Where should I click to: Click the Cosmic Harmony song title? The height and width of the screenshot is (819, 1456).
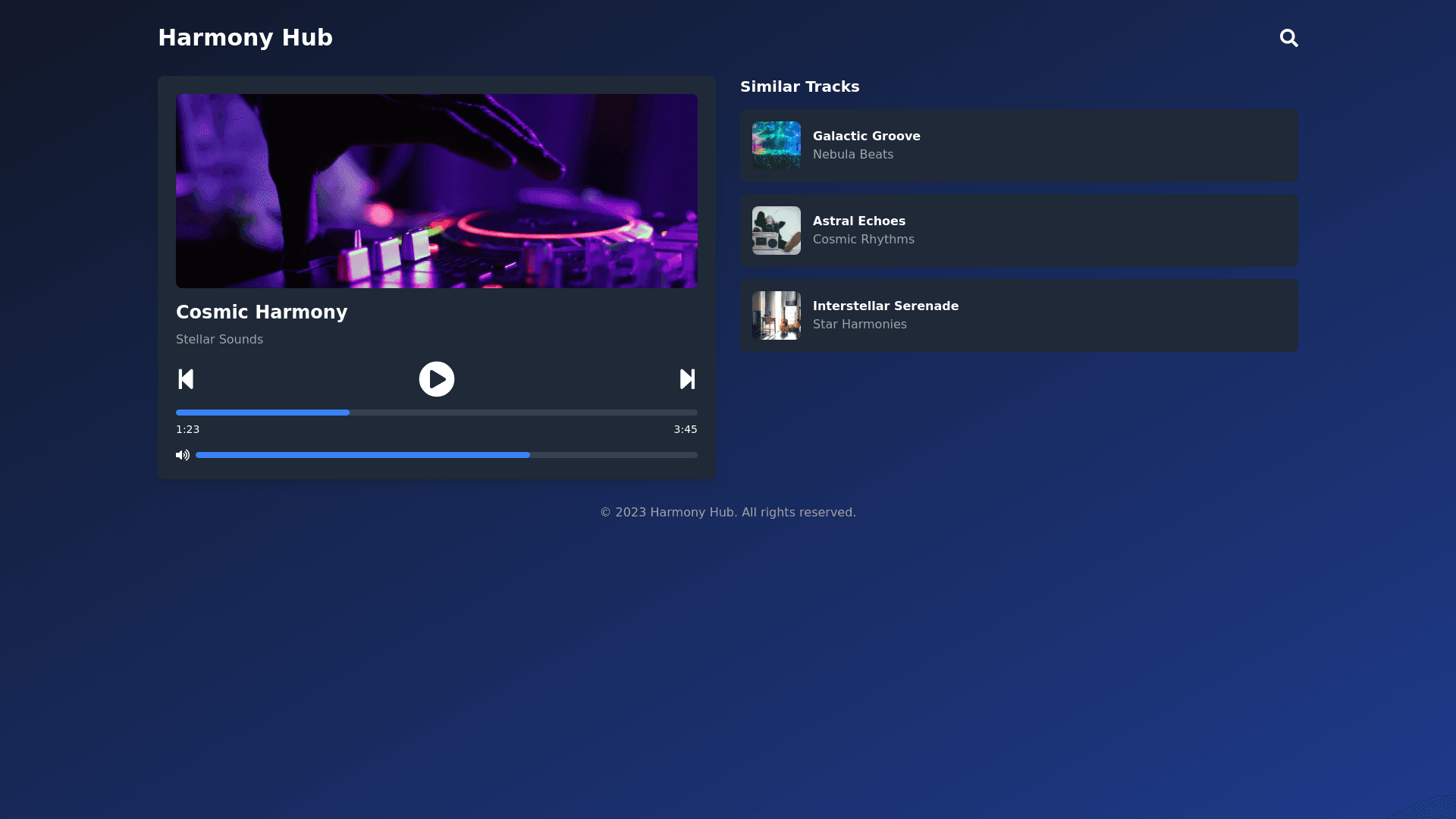[262, 312]
